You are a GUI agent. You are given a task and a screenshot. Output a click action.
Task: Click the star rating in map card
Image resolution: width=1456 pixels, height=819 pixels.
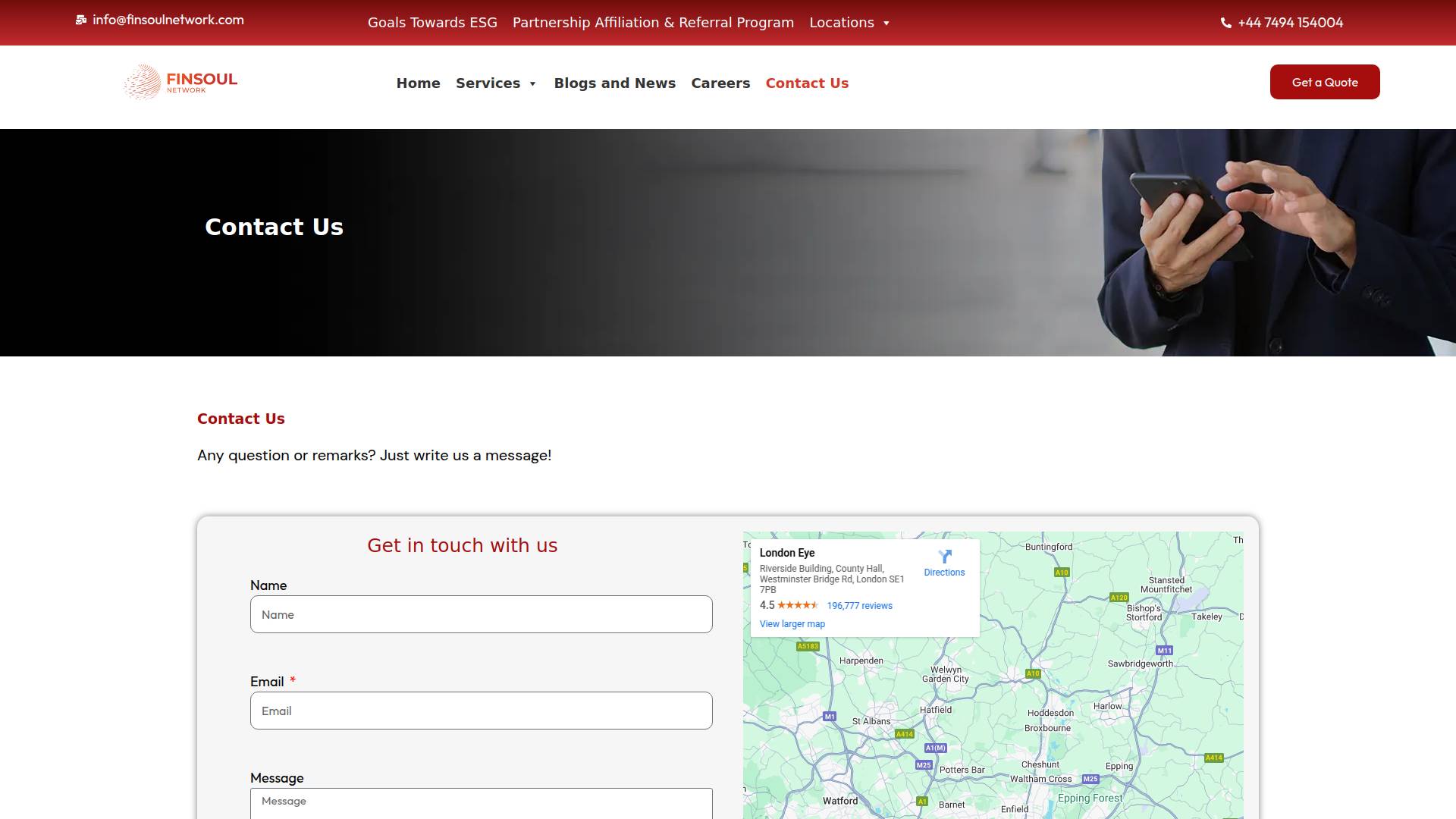click(797, 605)
